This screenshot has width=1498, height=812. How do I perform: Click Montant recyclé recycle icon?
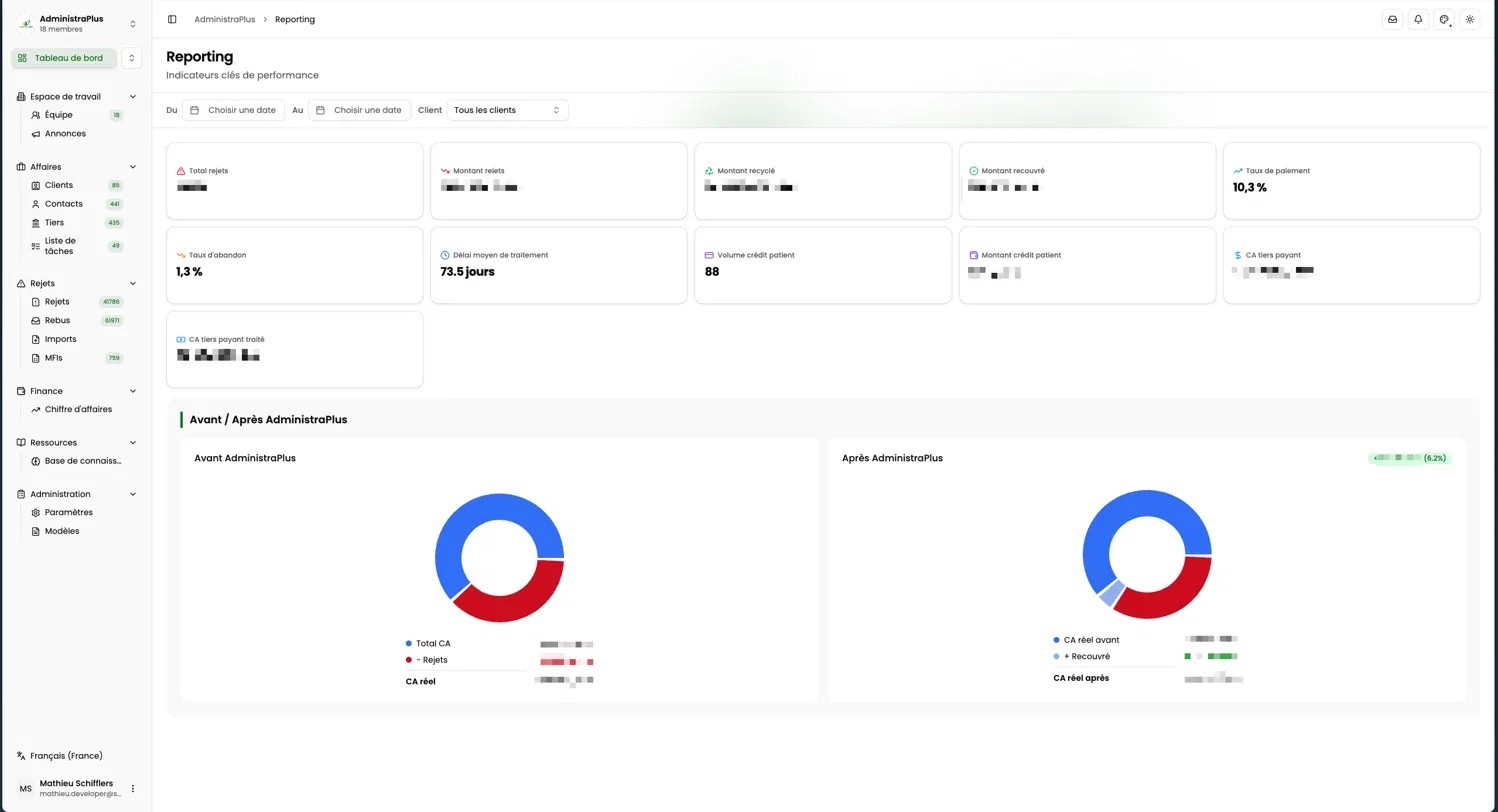click(709, 171)
